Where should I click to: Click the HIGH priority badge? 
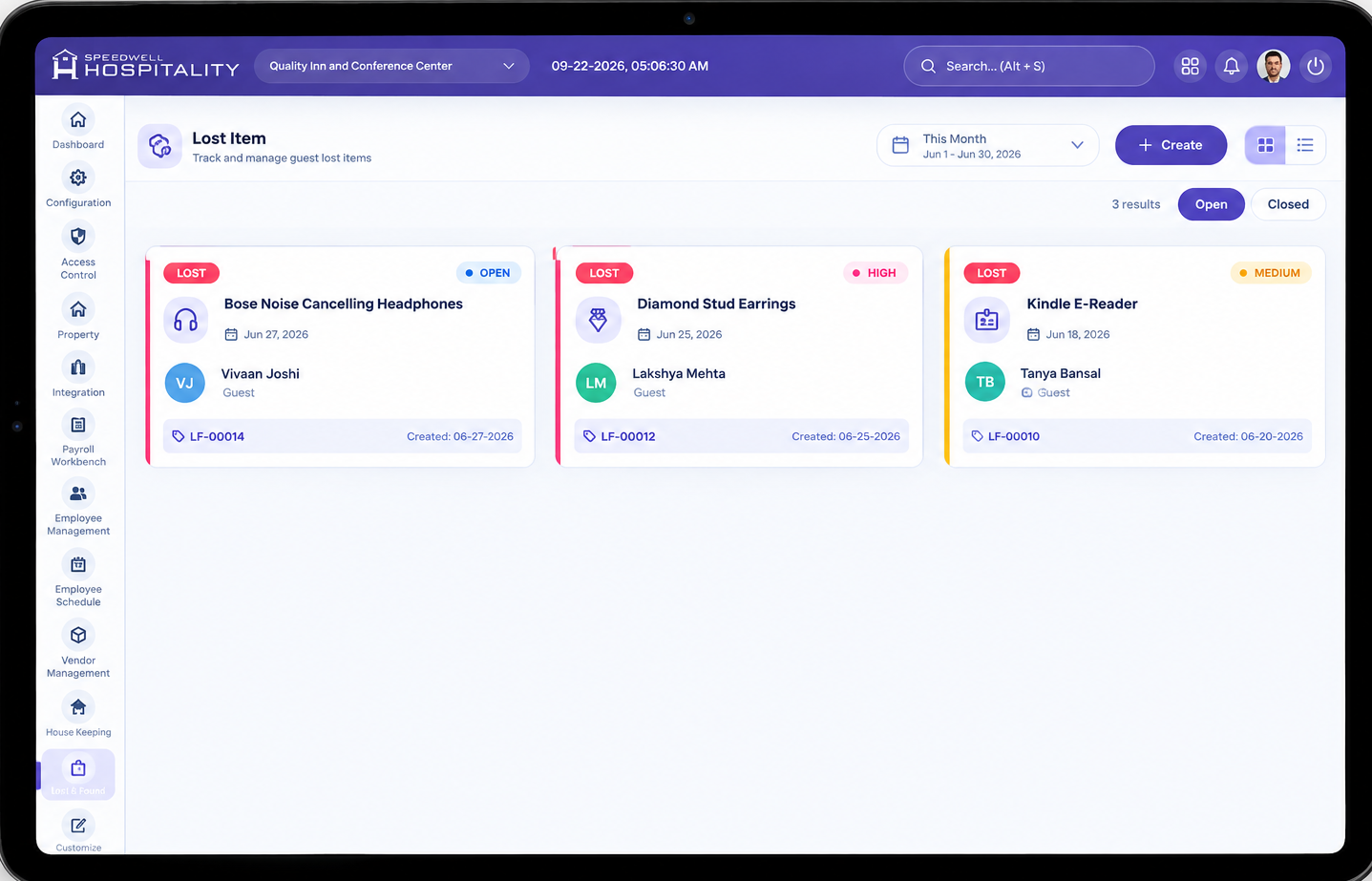pos(874,273)
